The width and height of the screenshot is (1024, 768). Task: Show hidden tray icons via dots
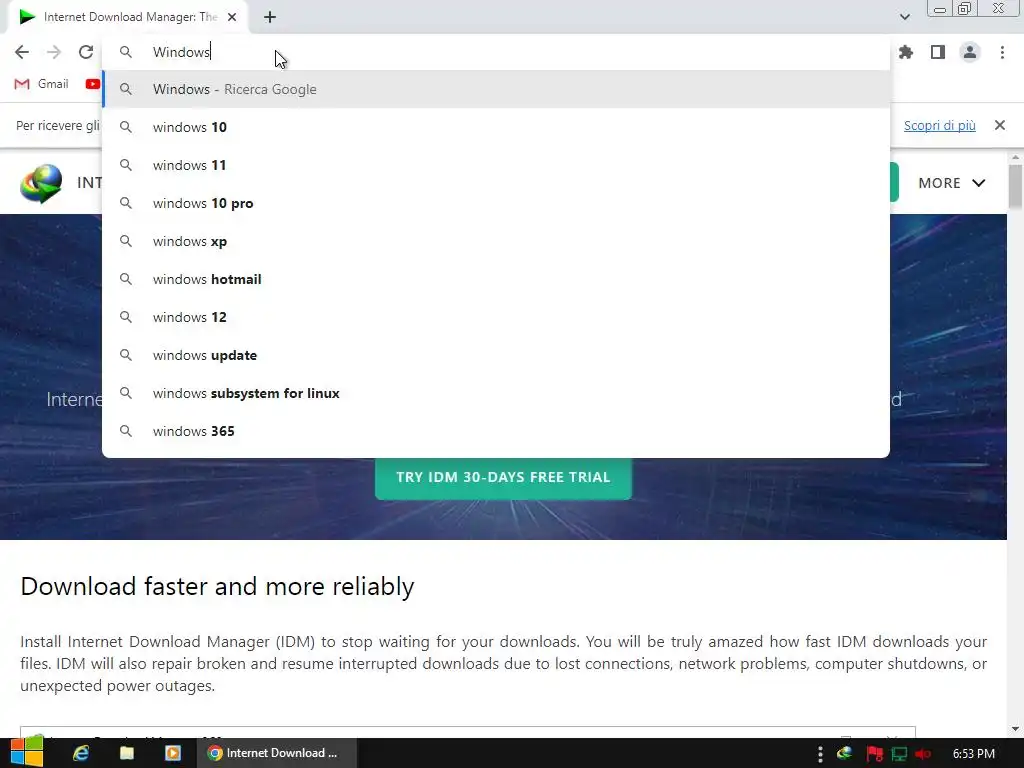click(x=820, y=754)
